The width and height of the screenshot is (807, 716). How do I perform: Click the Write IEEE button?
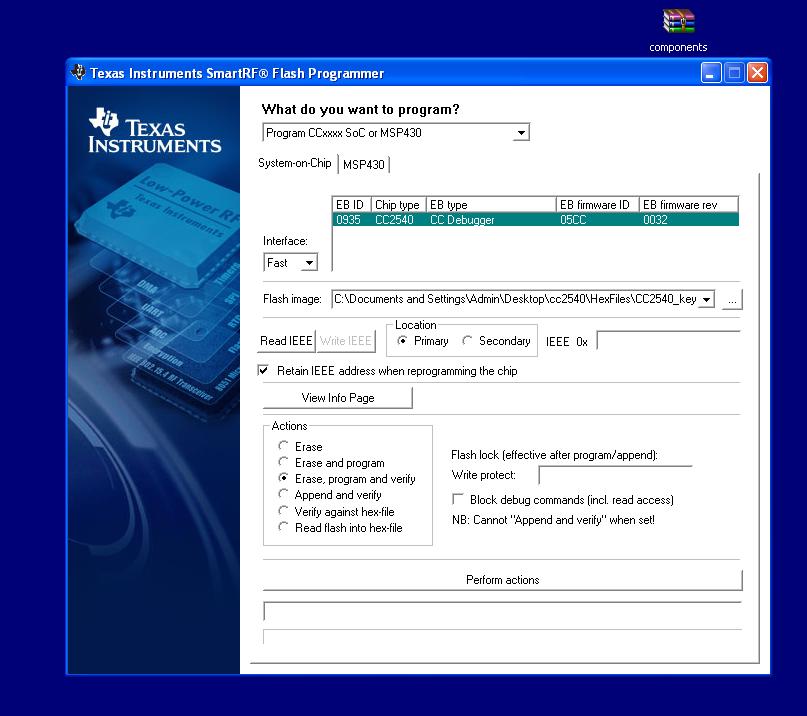346,341
